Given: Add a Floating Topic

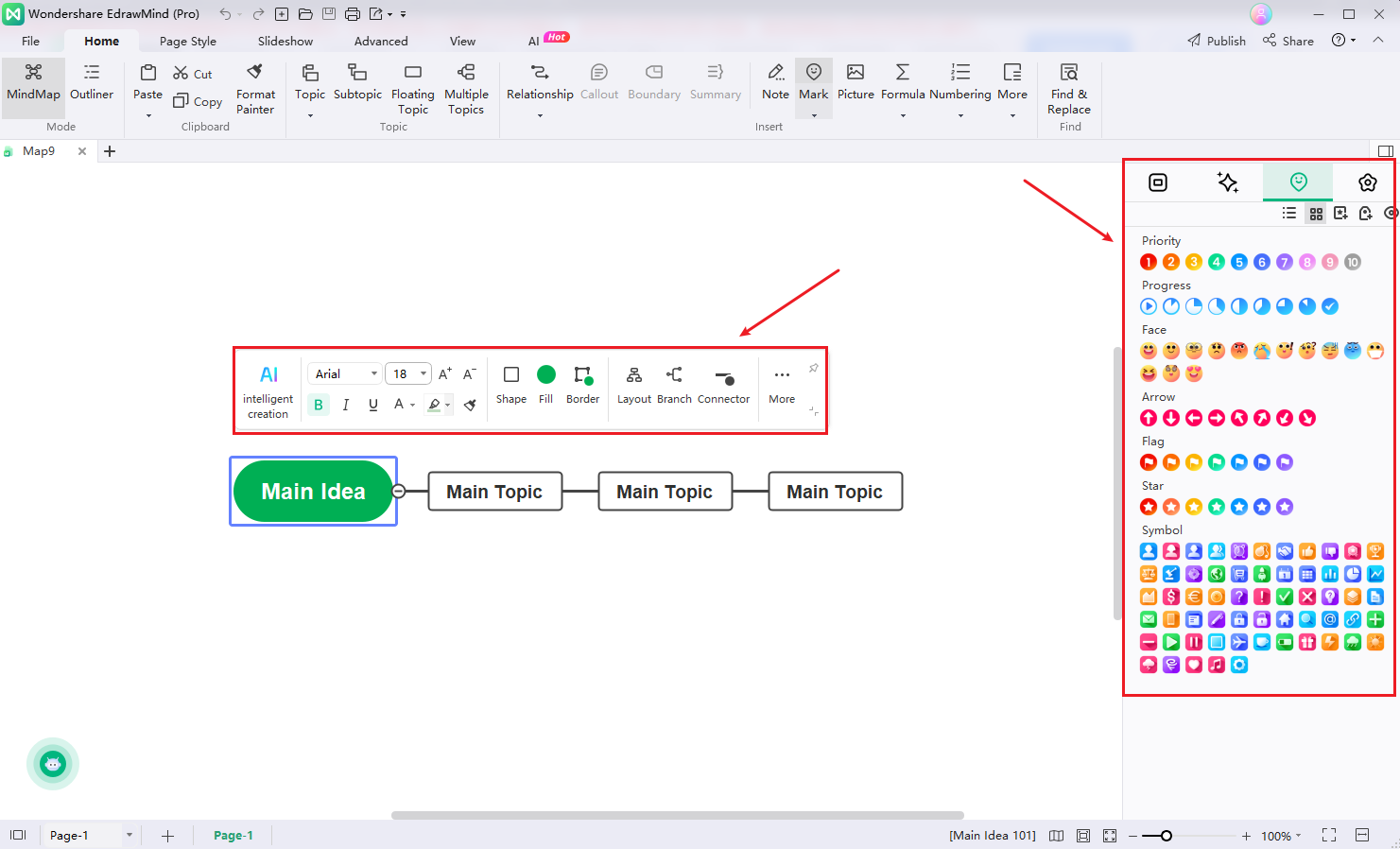Looking at the screenshot, I should [x=413, y=90].
